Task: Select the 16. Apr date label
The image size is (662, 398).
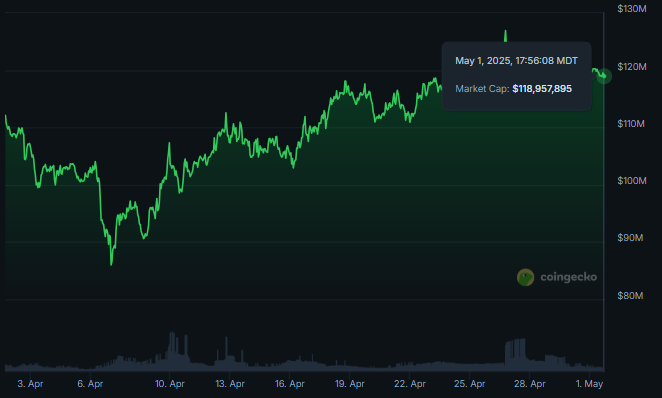Action: 290,384
